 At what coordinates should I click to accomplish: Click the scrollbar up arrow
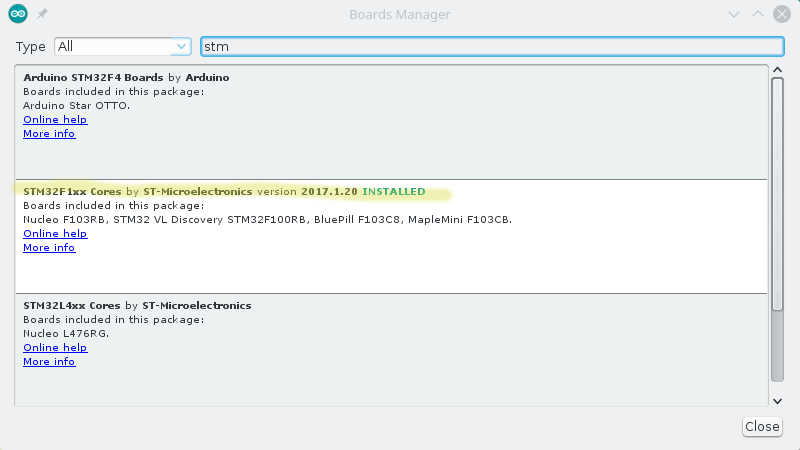[x=777, y=71]
